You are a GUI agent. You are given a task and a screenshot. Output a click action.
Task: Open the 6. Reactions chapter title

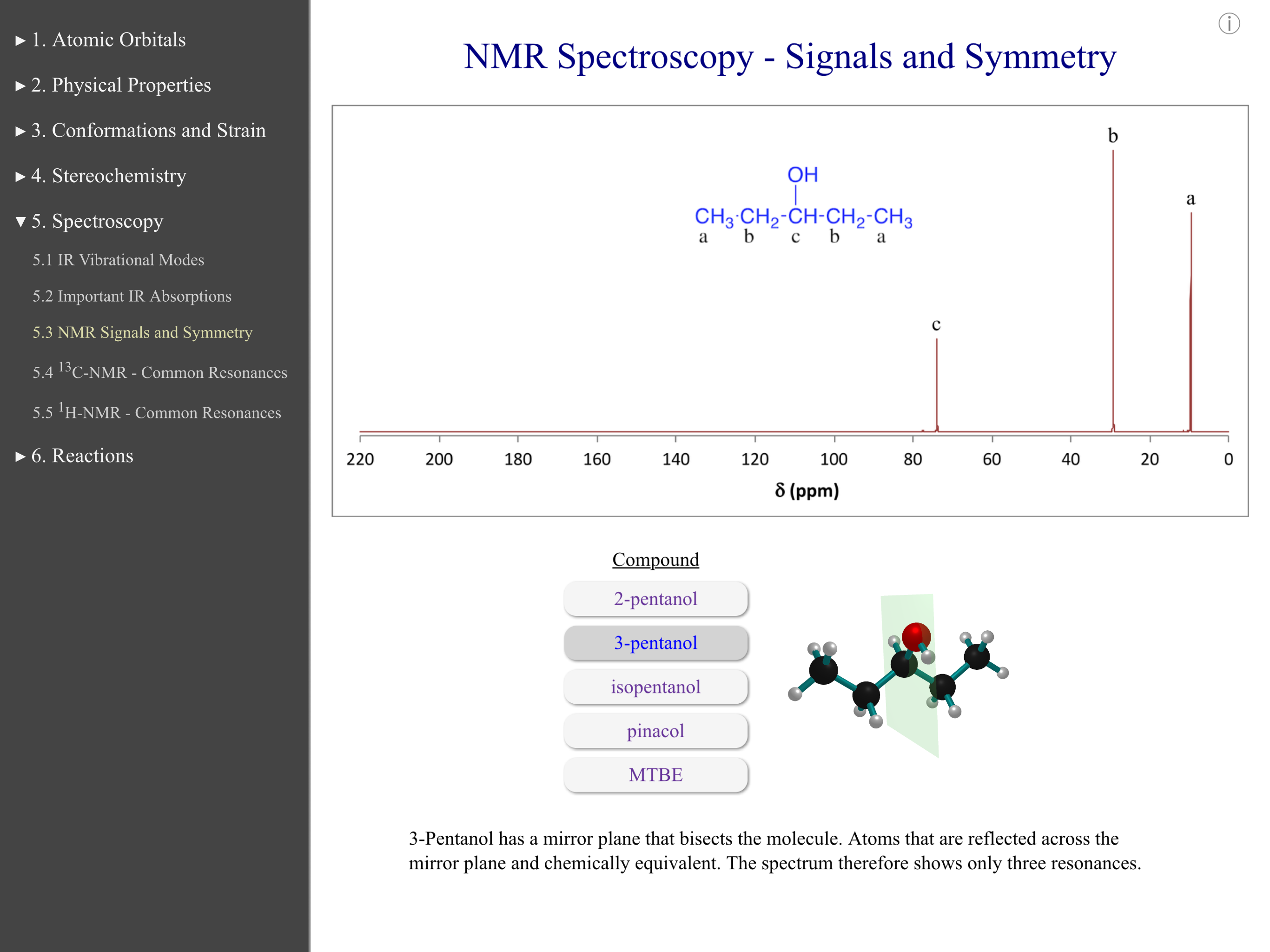[x=82, y=456]
